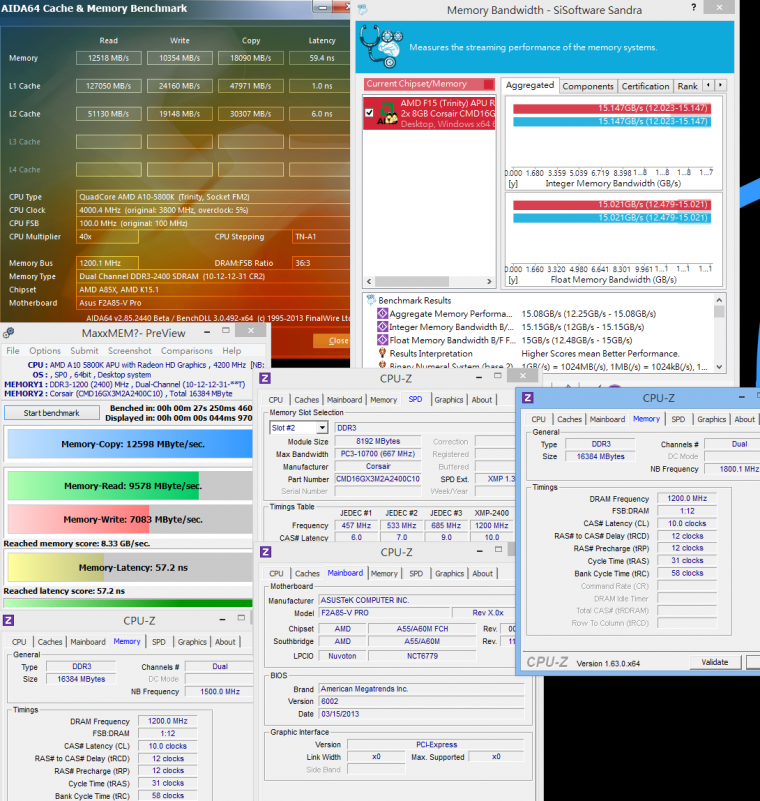Click scroll-right arrow in chipset list
Screen dimensions: 760x801
(489, 281)
